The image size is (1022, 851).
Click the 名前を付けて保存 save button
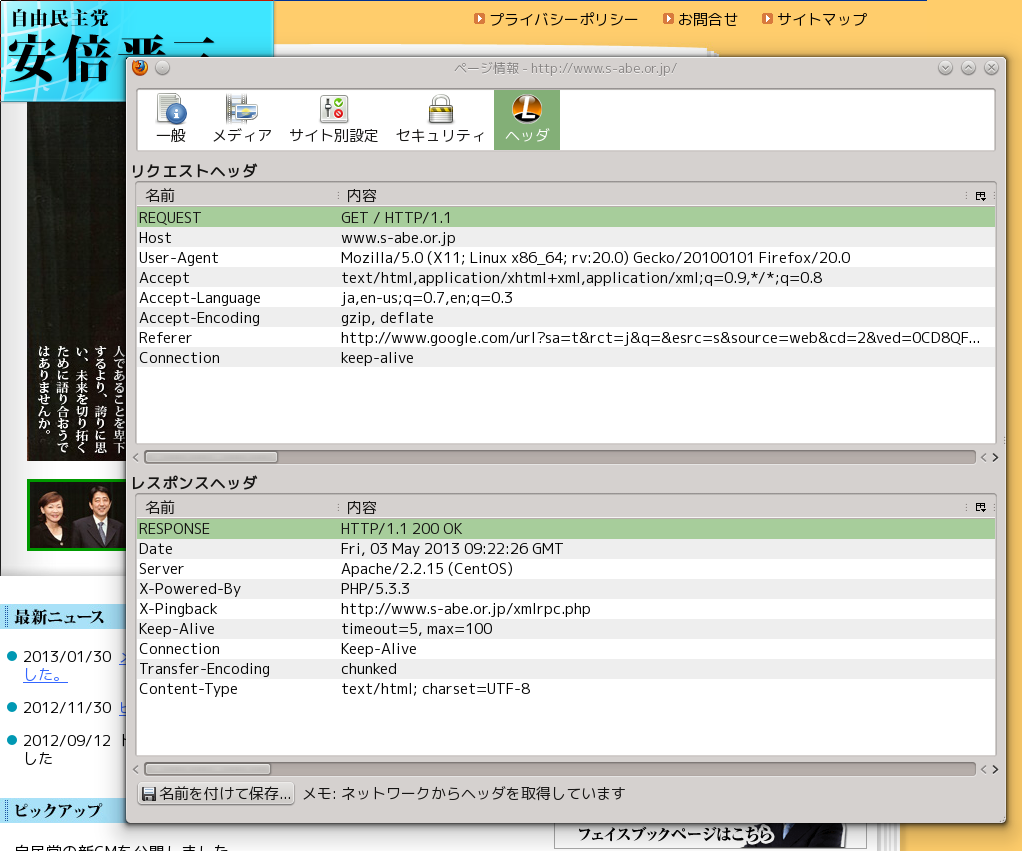[216, 793]
